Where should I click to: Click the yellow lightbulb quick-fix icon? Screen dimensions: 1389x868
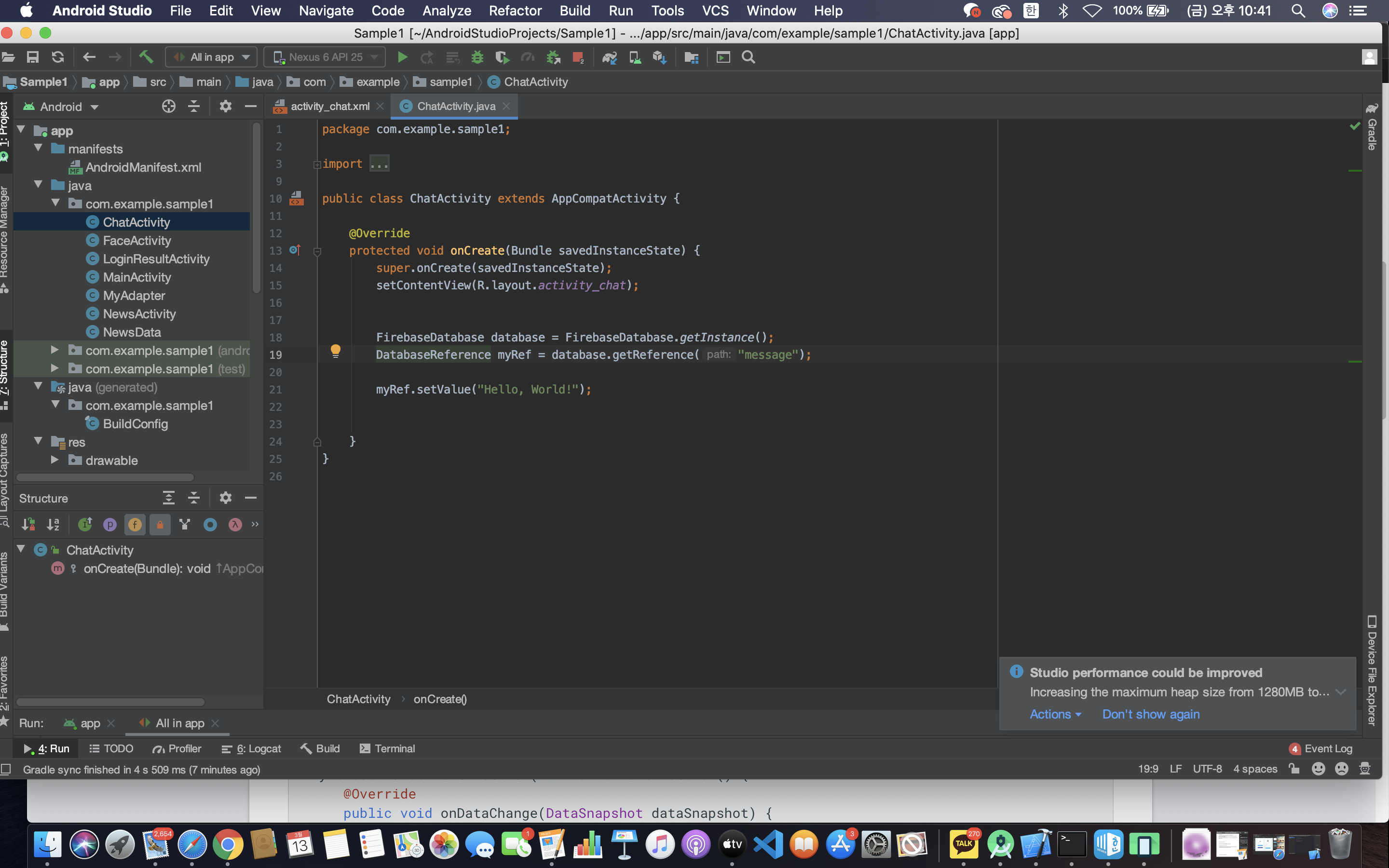coord(336,350)
